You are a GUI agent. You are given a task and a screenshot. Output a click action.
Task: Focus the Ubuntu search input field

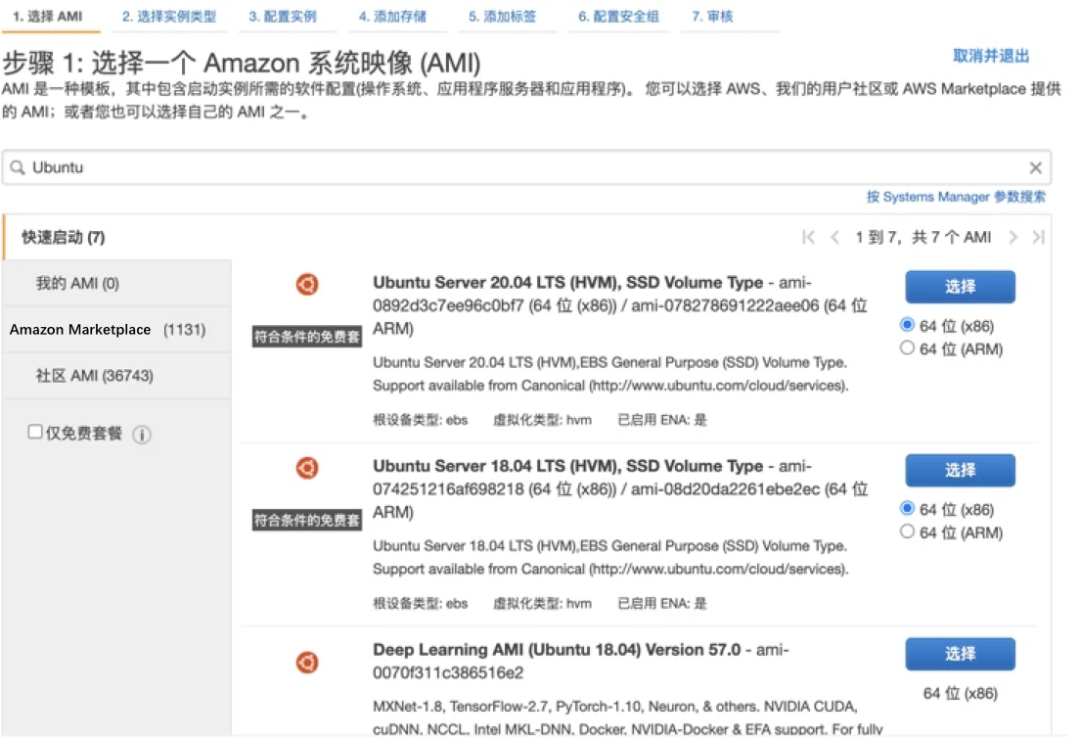click(526, 167)
